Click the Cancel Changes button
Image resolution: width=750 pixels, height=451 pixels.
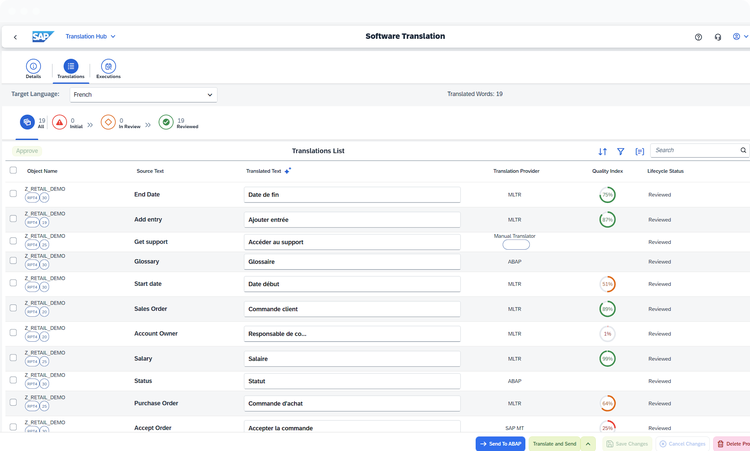coord(683,444)
